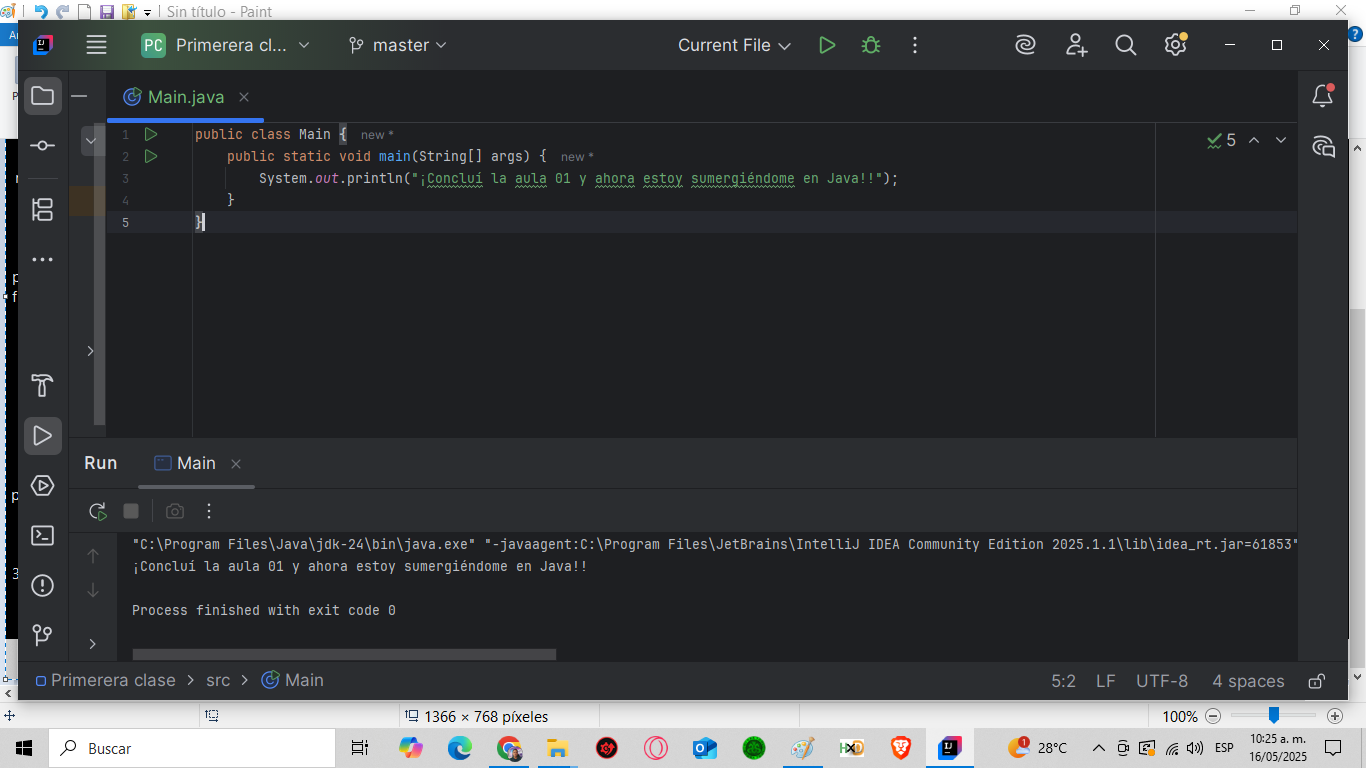Run class Main from line 1 gutter arrow

tap(151, 134)
